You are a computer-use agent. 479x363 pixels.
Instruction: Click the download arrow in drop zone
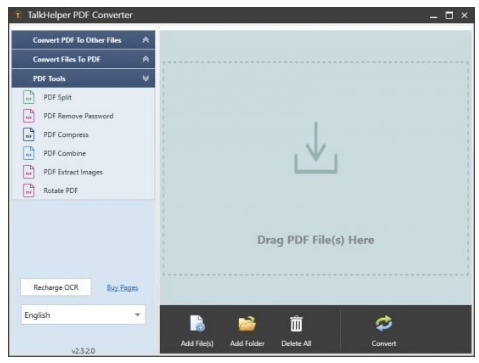[315, 148]
